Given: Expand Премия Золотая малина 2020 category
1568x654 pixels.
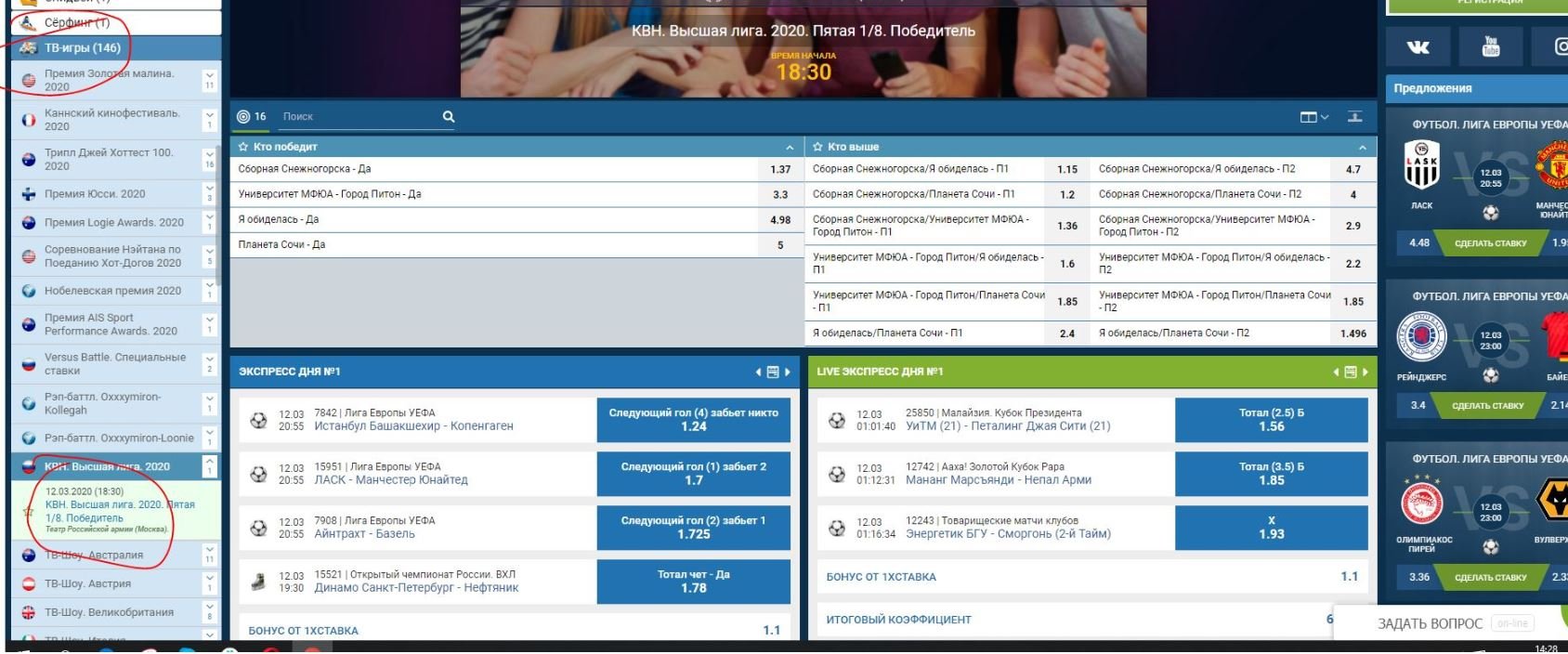Looking at the screenshot, I should (210, 75).
